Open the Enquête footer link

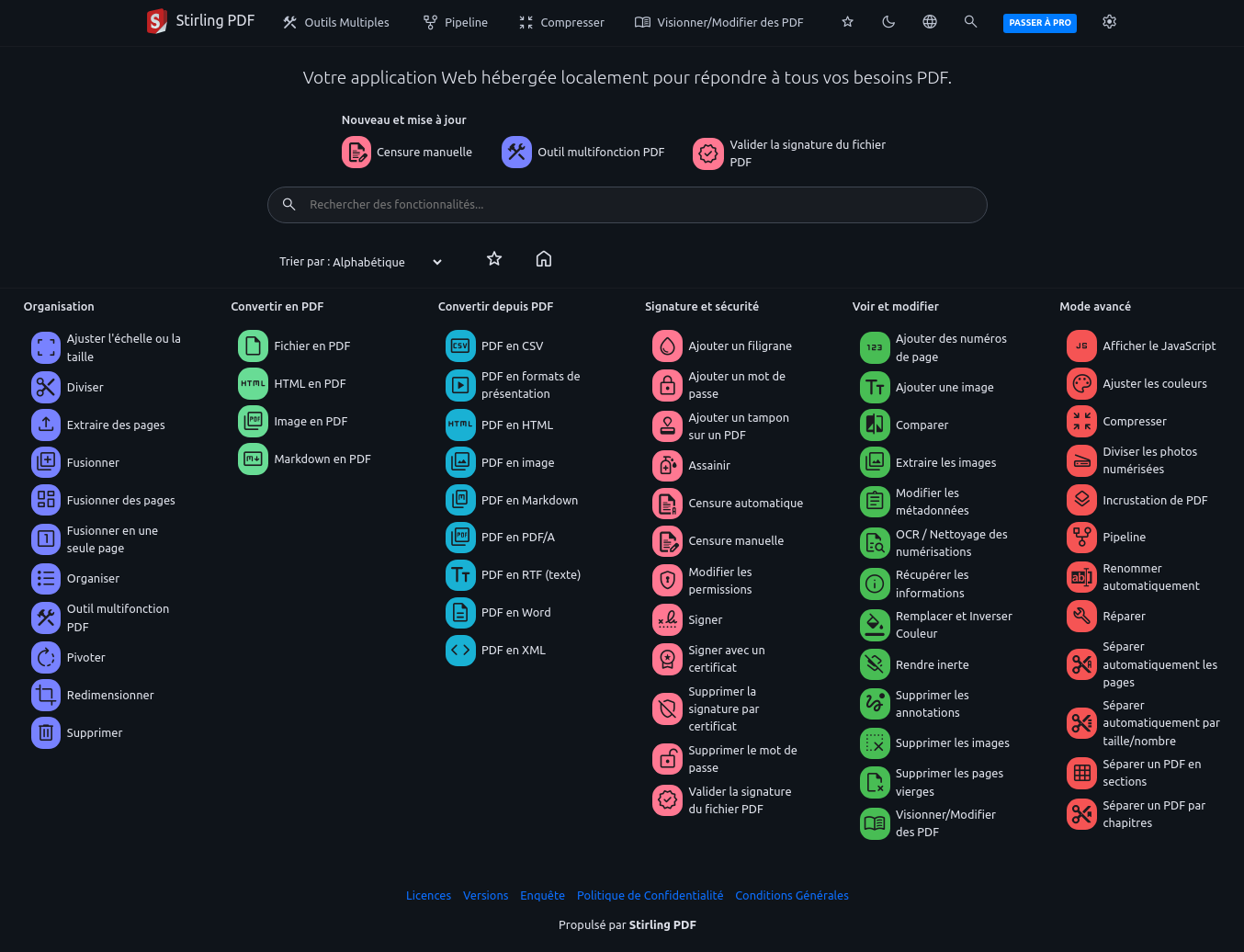click(542, 895)
